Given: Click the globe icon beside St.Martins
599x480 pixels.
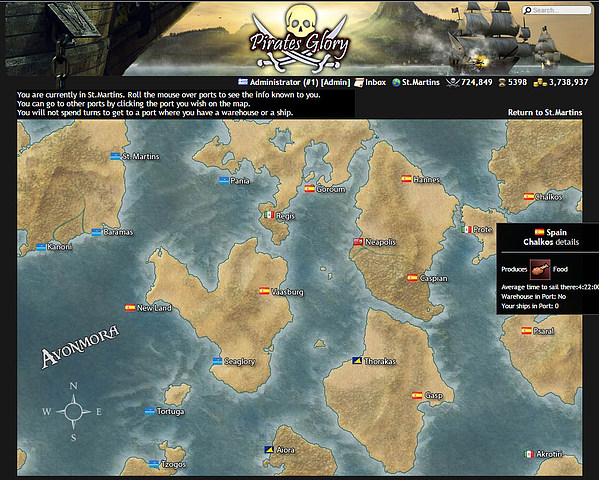Looking at the screenshot, I should [396, 82].
